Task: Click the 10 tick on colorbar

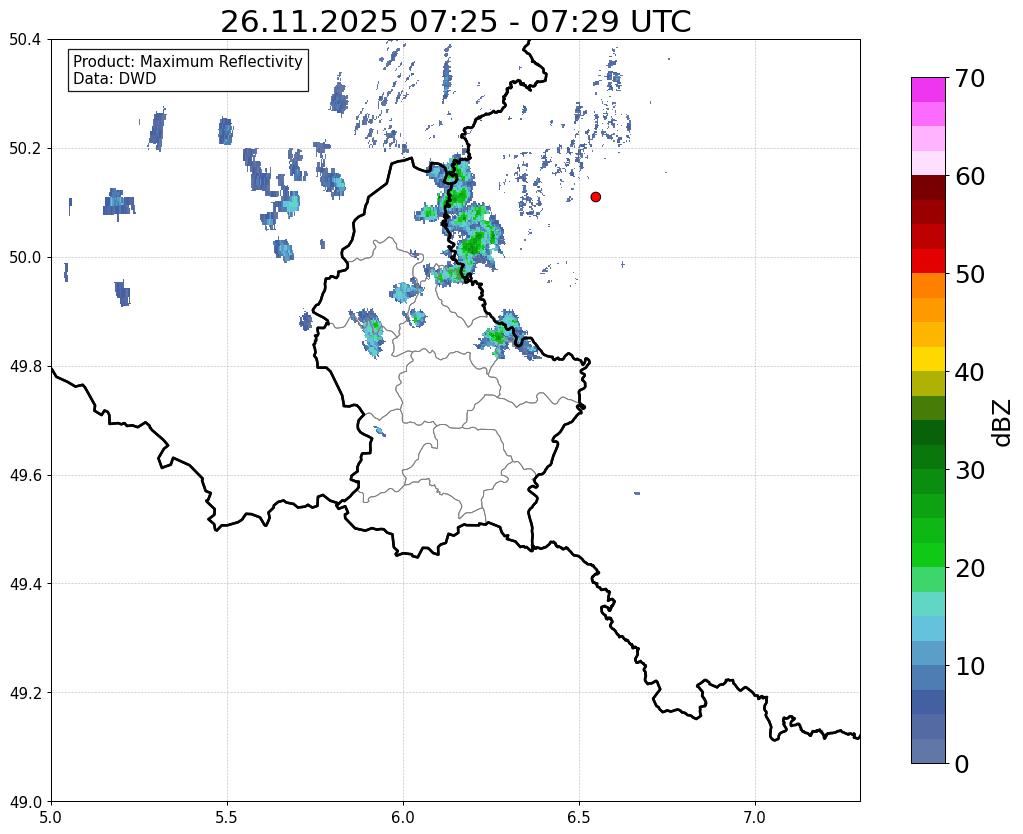Action: point(970,666)
